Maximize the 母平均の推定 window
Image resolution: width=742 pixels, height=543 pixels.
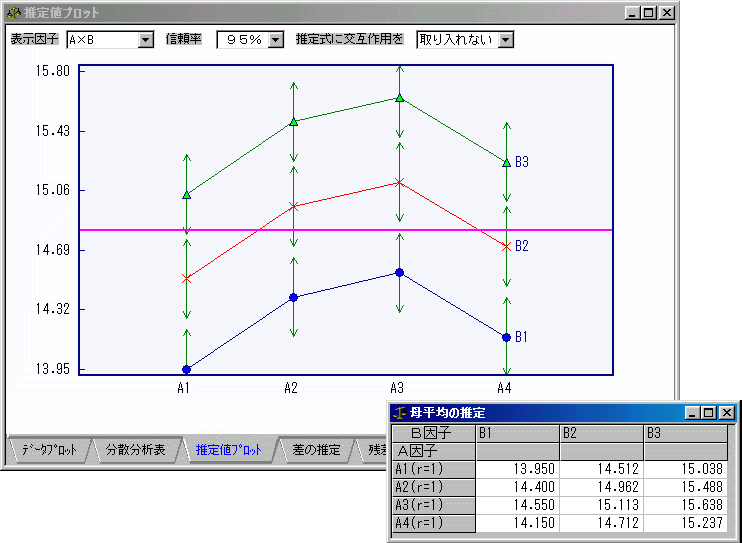point(709,412)
